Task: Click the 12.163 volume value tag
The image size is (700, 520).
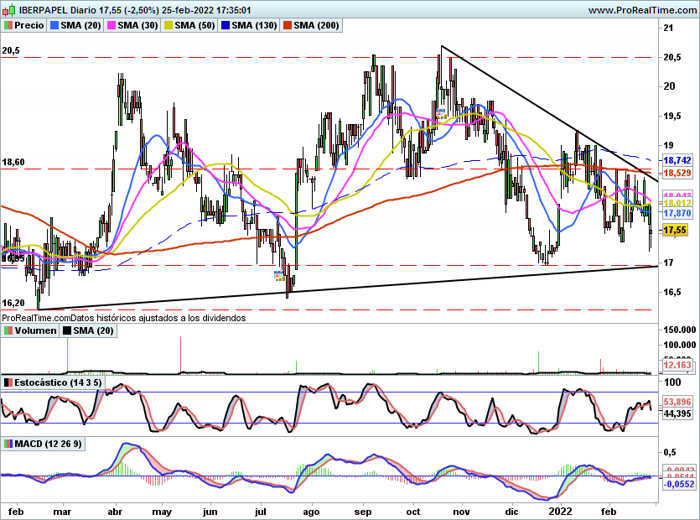Action: click(x=677, y=365)
